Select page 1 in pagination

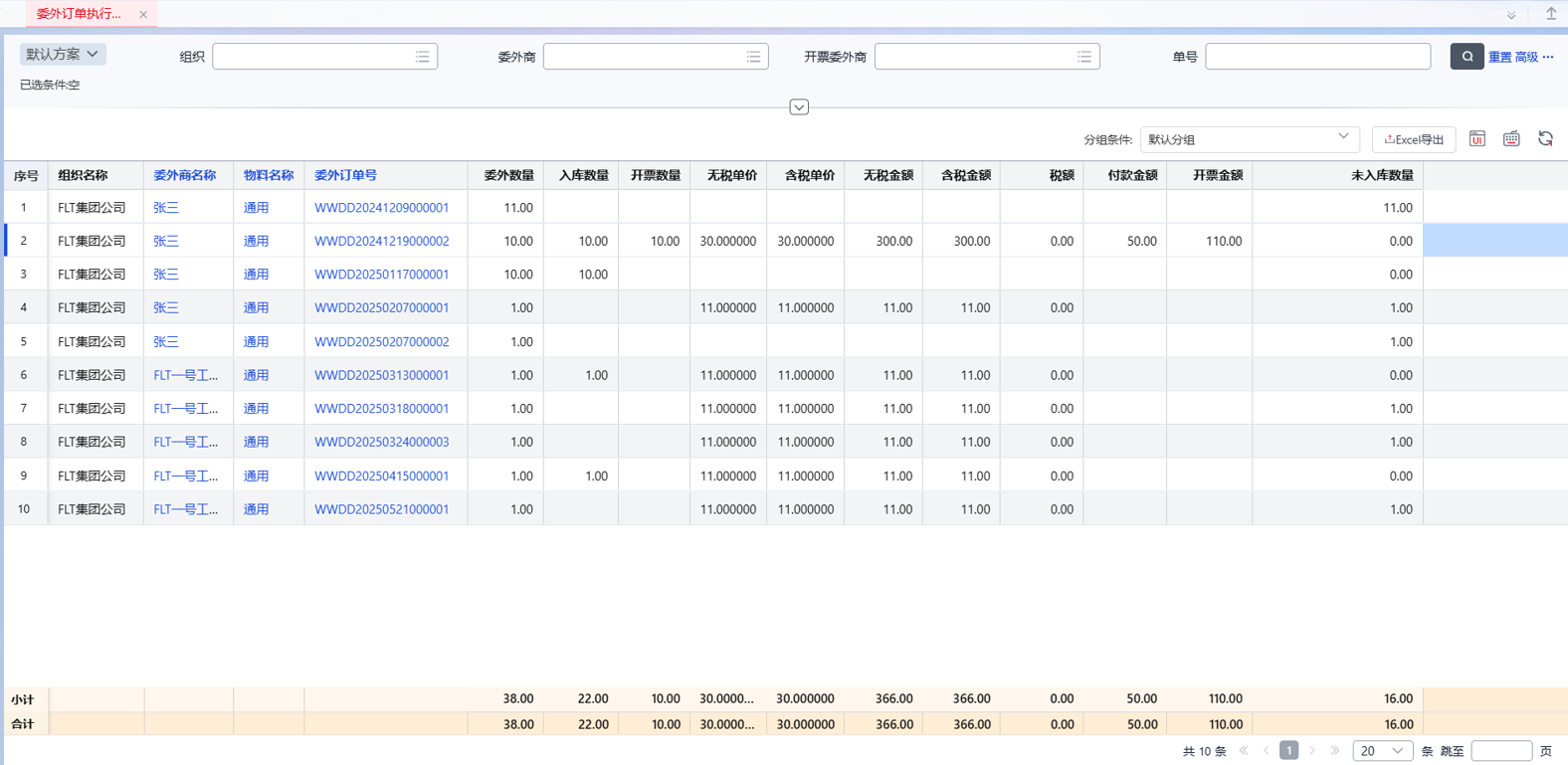point(1288,751)
